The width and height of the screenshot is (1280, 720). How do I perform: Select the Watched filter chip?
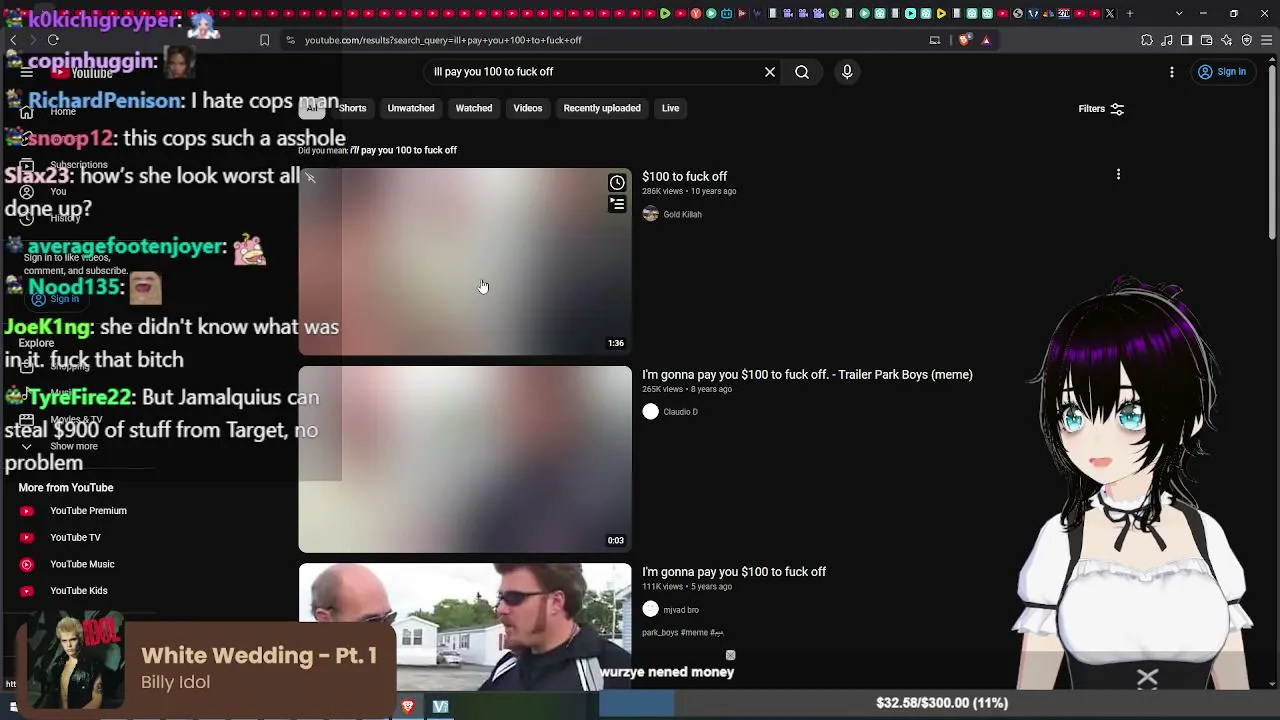pos(474,108)
